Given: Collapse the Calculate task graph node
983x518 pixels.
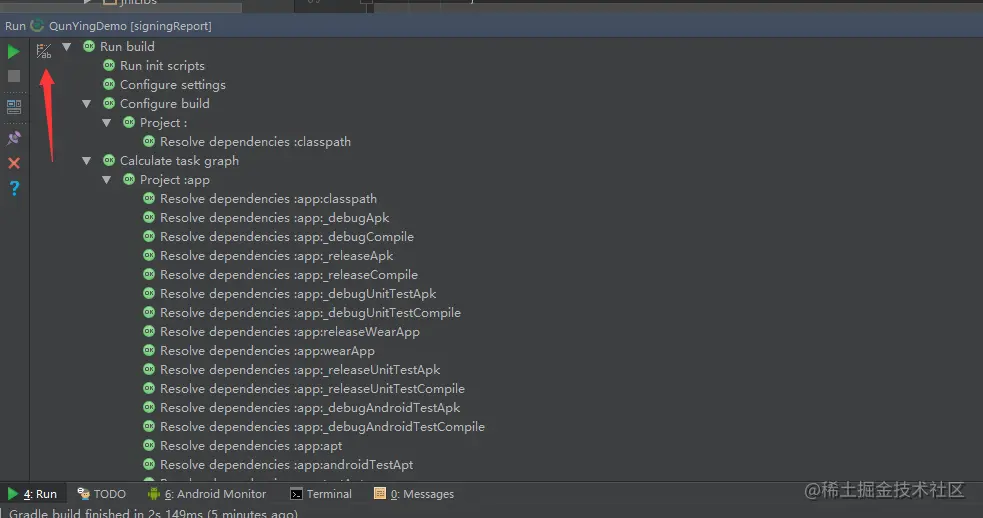Looking at the screenshot, I should [87, 161].
